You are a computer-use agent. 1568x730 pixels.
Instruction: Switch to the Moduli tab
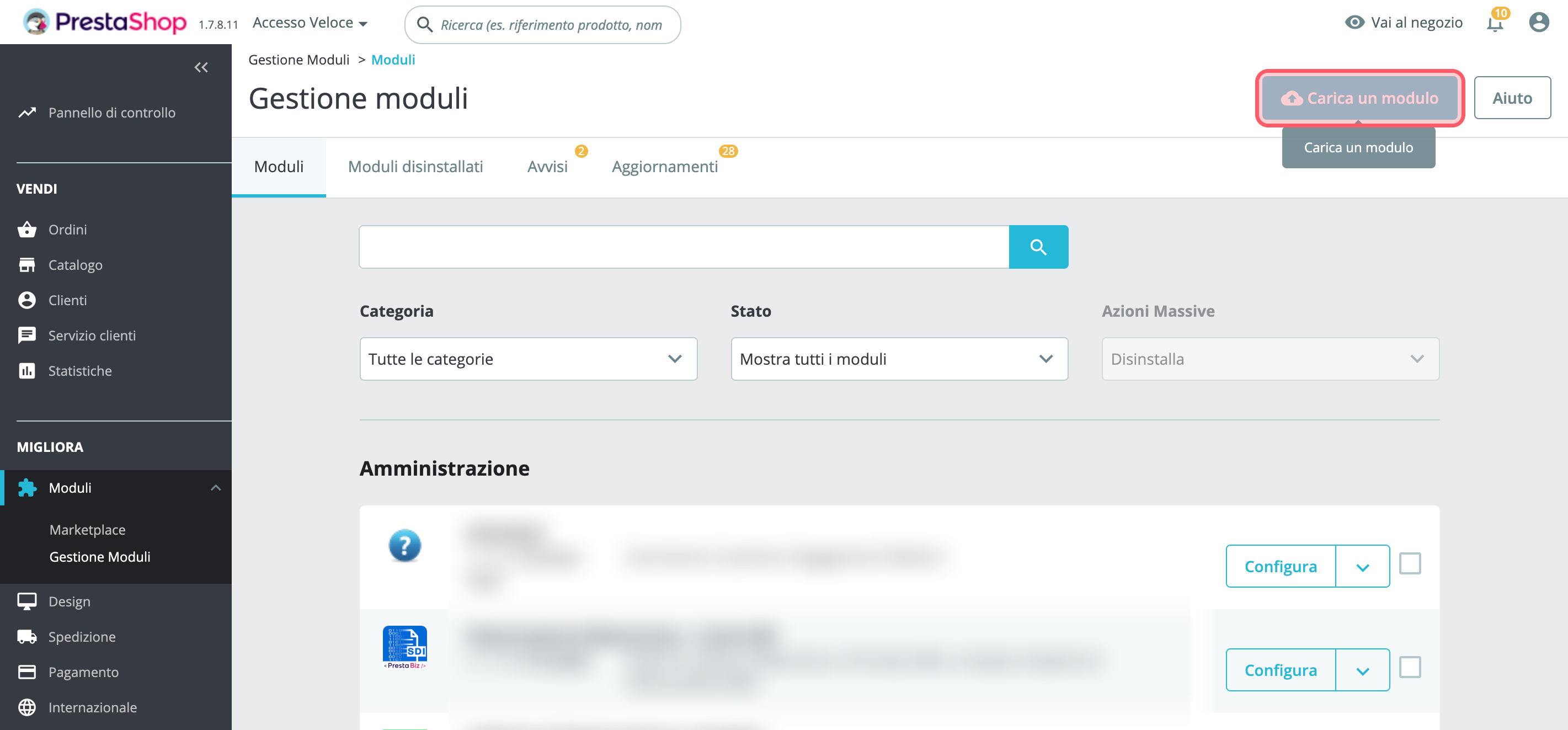pyautogui.click(x=279, y=167)
